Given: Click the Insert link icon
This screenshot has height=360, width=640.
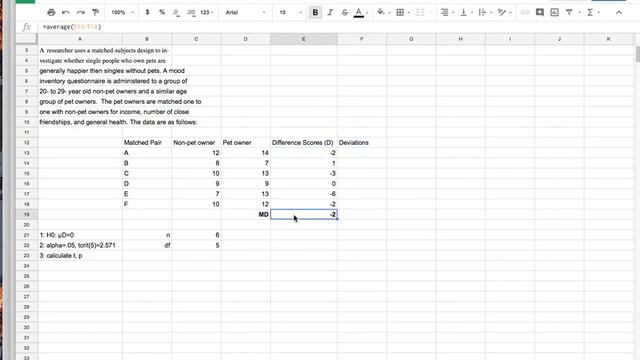Looking at the screenshot, I should [525, 13].
